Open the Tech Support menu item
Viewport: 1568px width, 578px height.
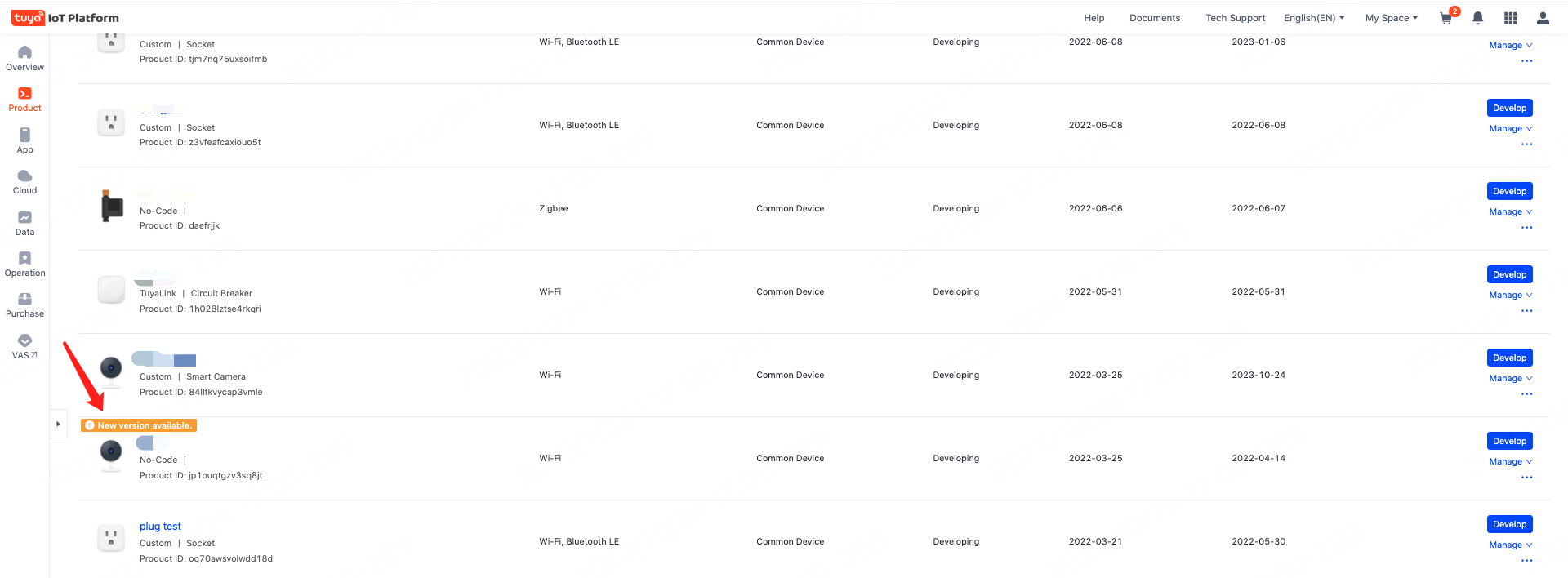click(1235, 18)
